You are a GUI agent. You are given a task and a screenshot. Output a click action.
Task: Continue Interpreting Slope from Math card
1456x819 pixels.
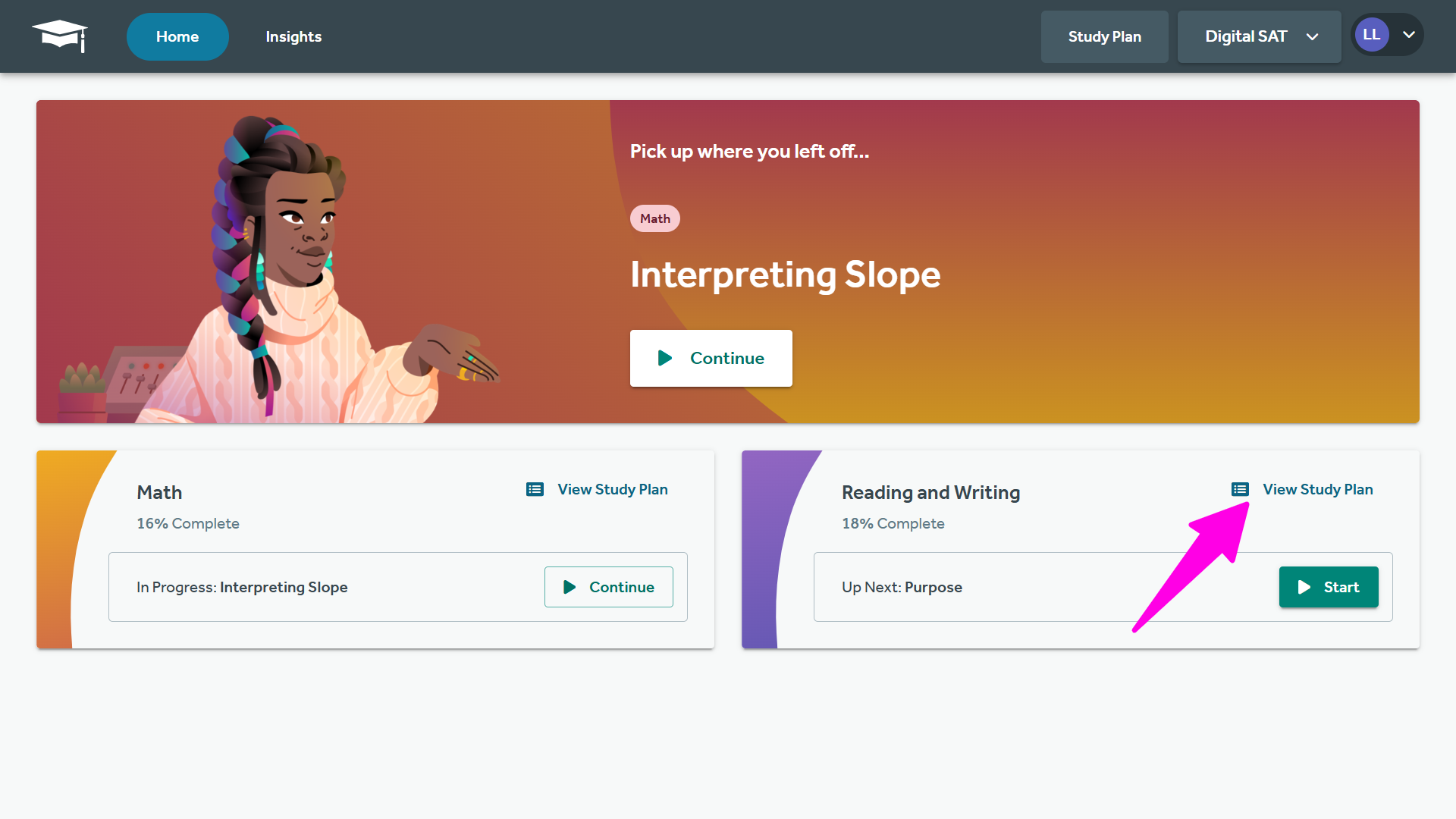click(608, 587)
